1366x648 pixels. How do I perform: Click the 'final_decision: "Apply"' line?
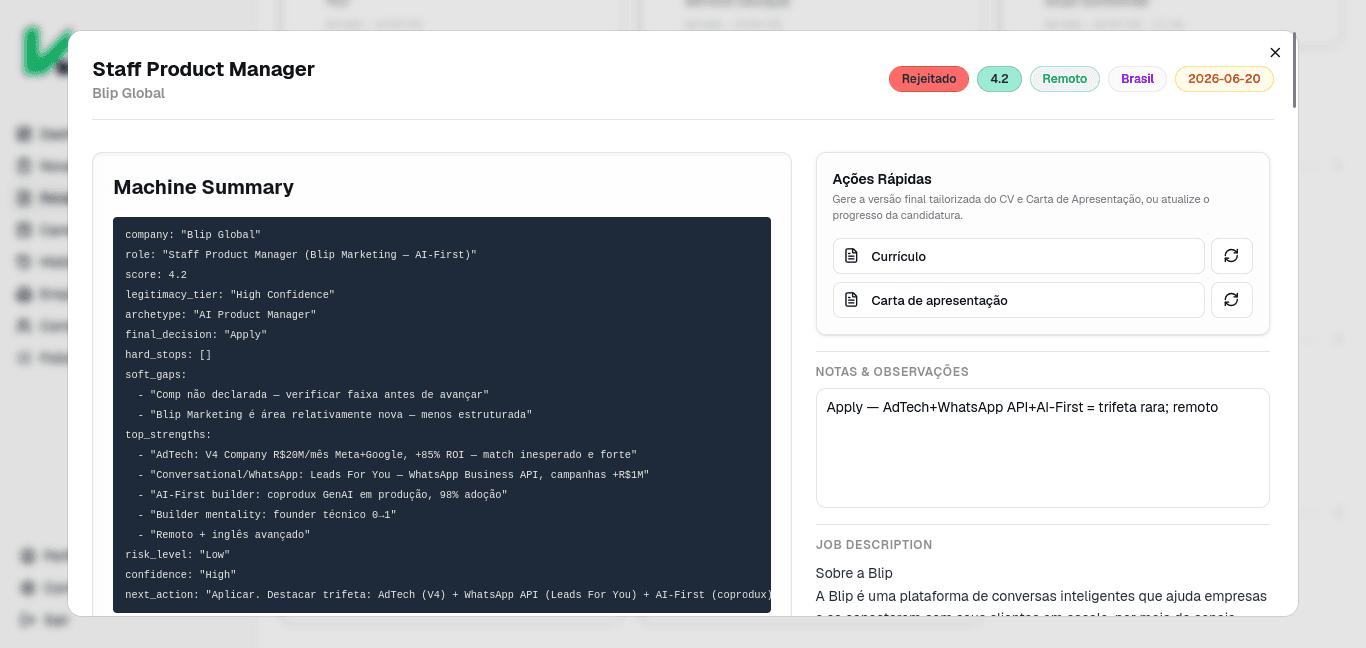click(x=196, y=335)
